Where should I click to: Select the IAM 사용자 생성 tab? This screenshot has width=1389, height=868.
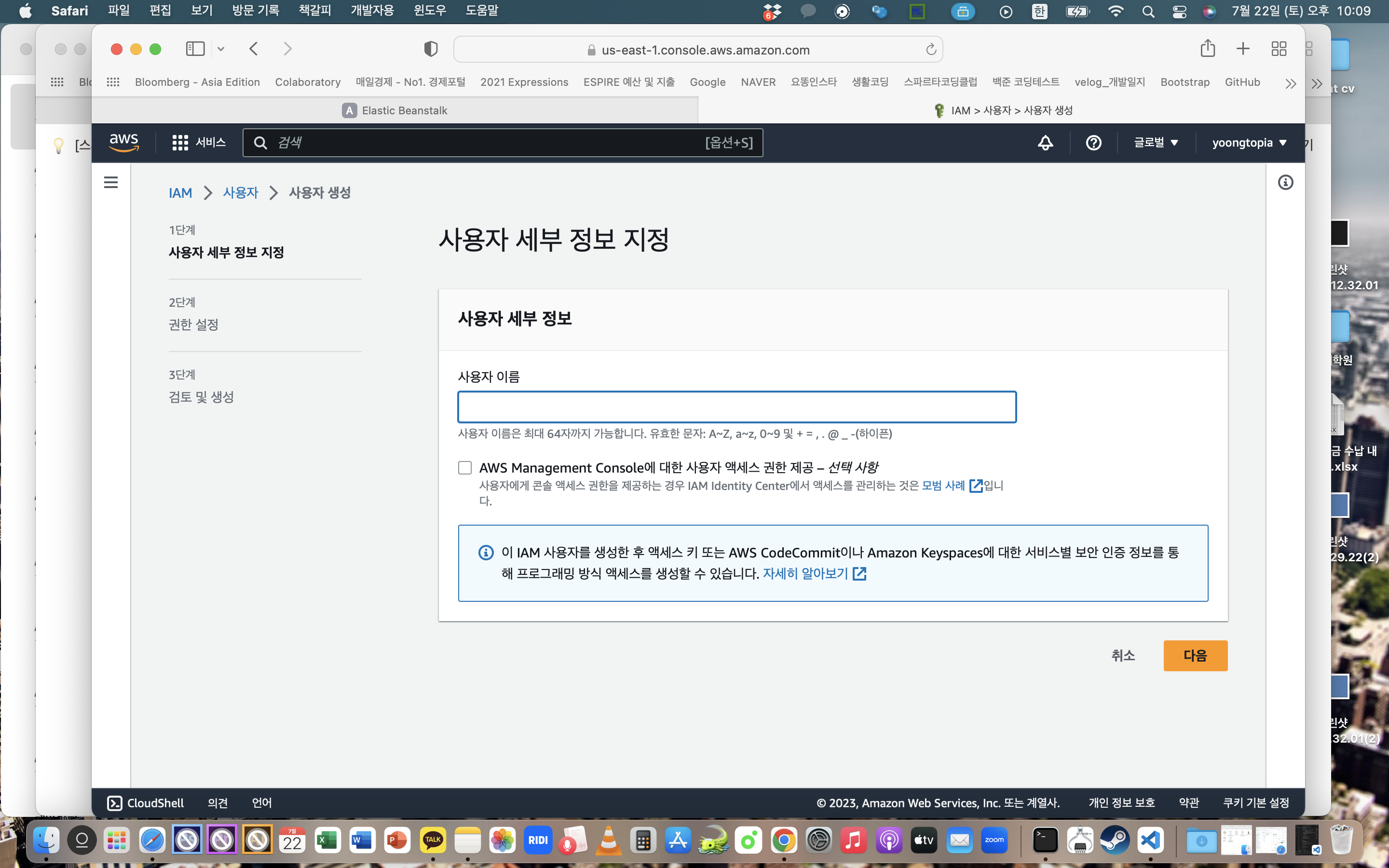(x=1002, y=110)
